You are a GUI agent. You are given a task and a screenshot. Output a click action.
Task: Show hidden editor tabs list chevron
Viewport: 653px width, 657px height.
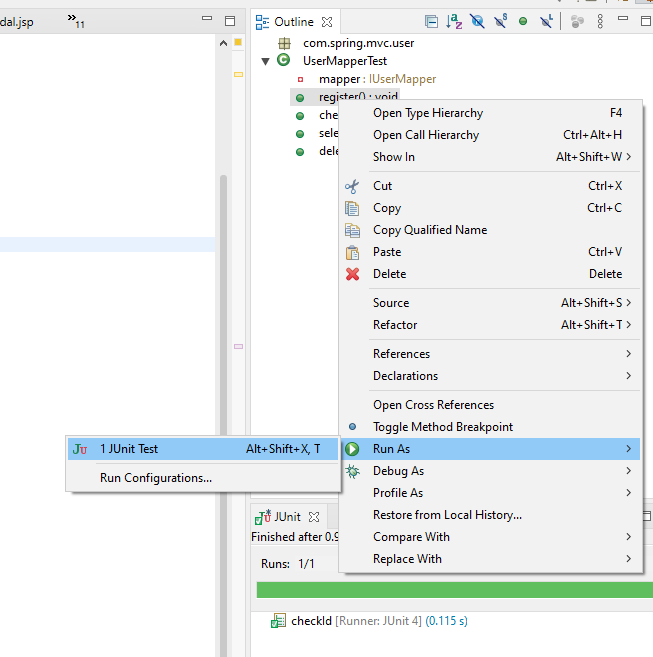[x=76, y=21]
